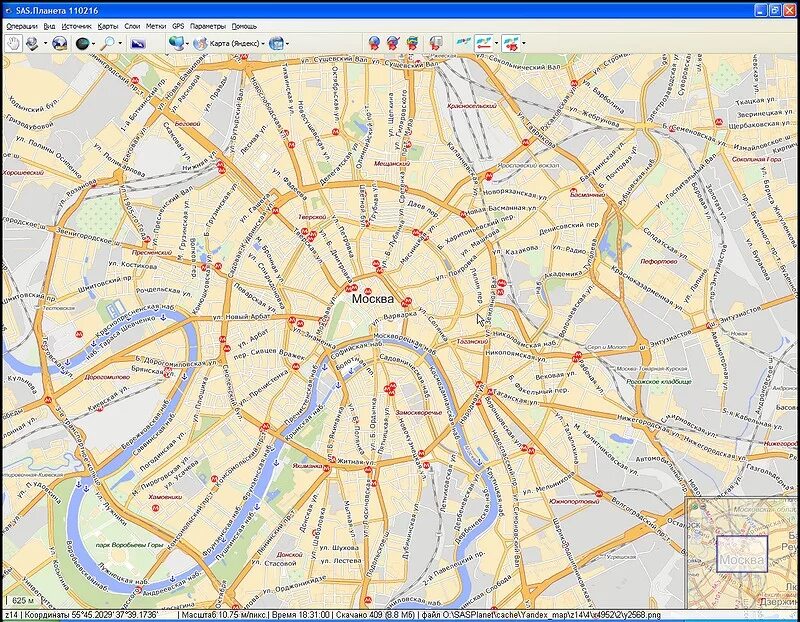This screenshot has width=800, height=622.
Task: Expand the GPS track dropdown arrow
Action: [496, 43]
